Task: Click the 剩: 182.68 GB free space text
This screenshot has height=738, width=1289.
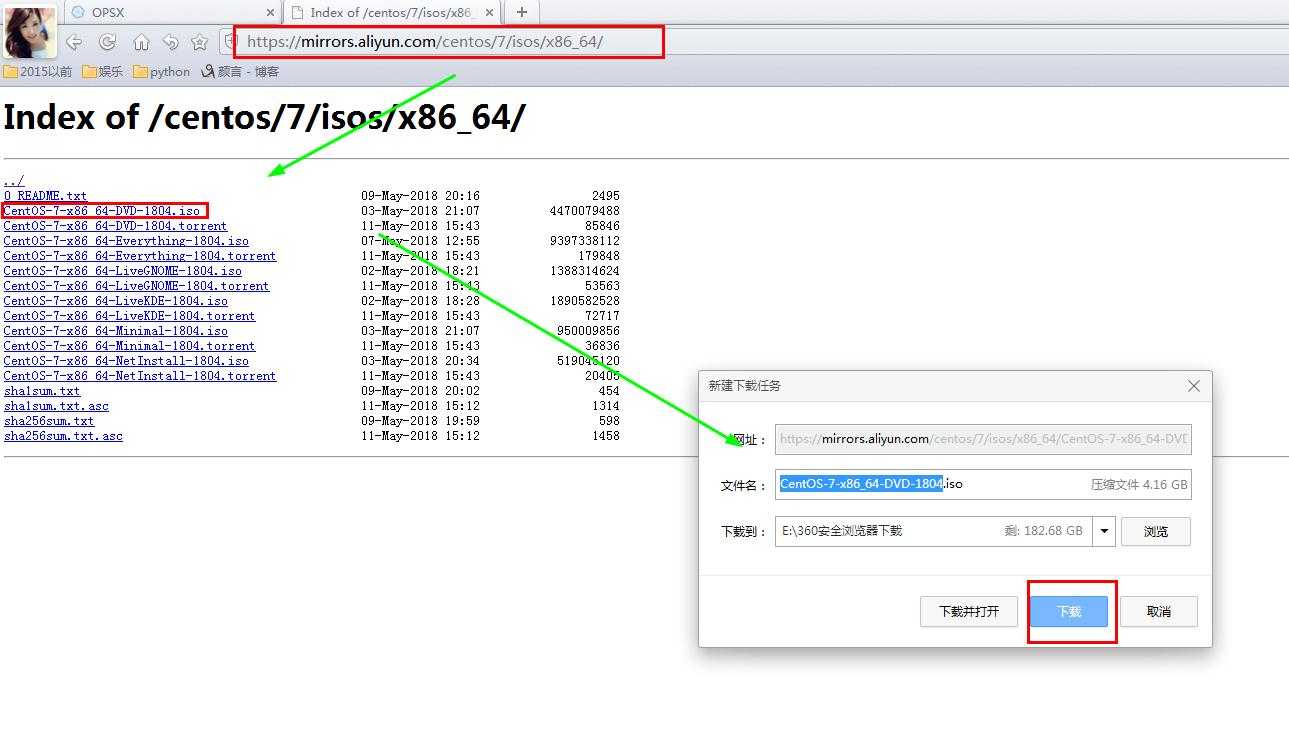Action: pos(1044,531)
